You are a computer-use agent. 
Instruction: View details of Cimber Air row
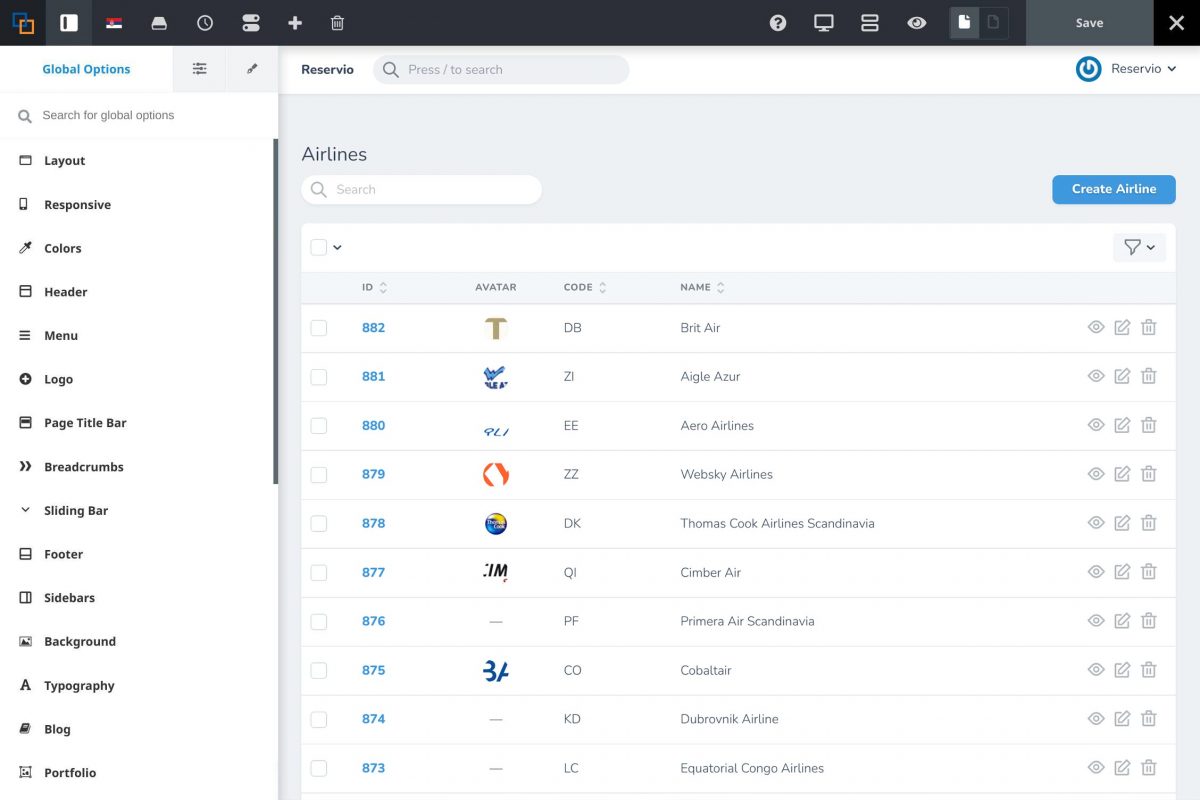(1096, 572)
